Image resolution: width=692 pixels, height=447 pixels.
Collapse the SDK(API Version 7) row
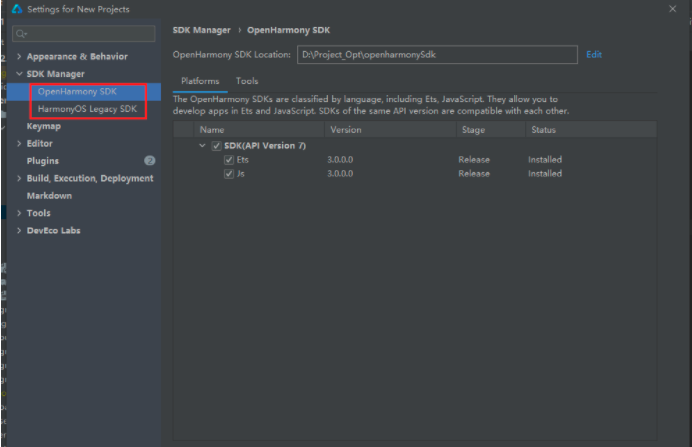click(202, 146)
